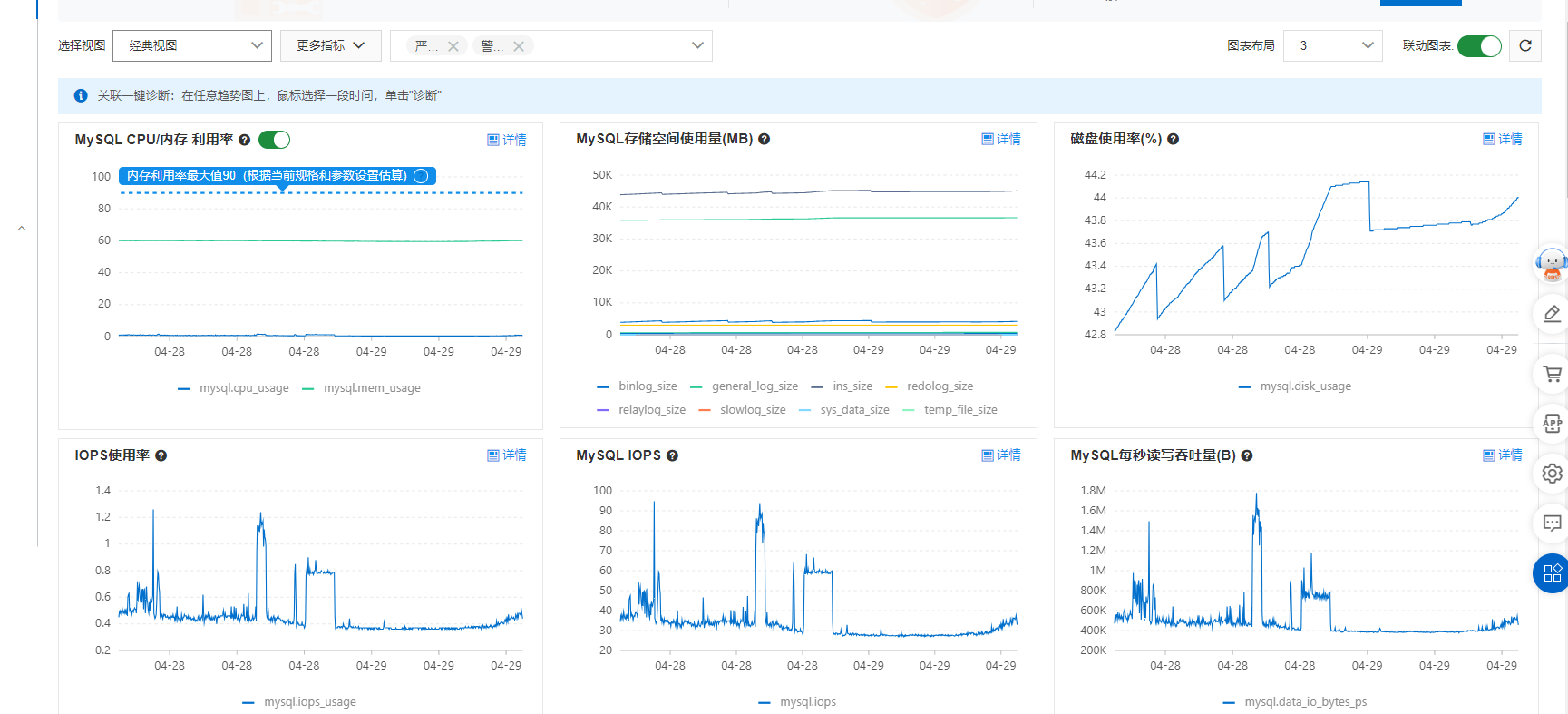Toggle slowlog_size legend series
Image resolution: width=1568 pixels, height=714 pixels.
742,410
